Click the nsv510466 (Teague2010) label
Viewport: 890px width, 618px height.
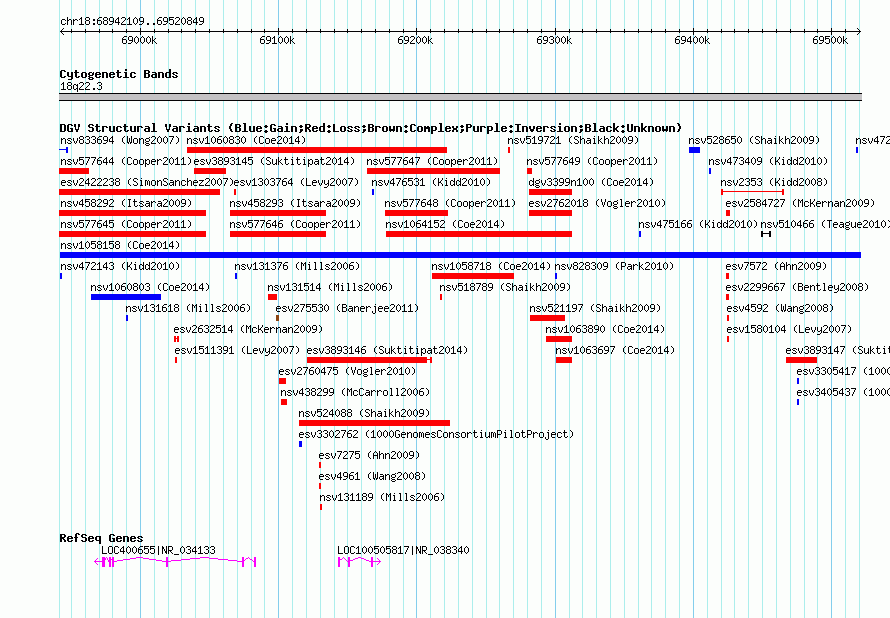coord(825,224)
